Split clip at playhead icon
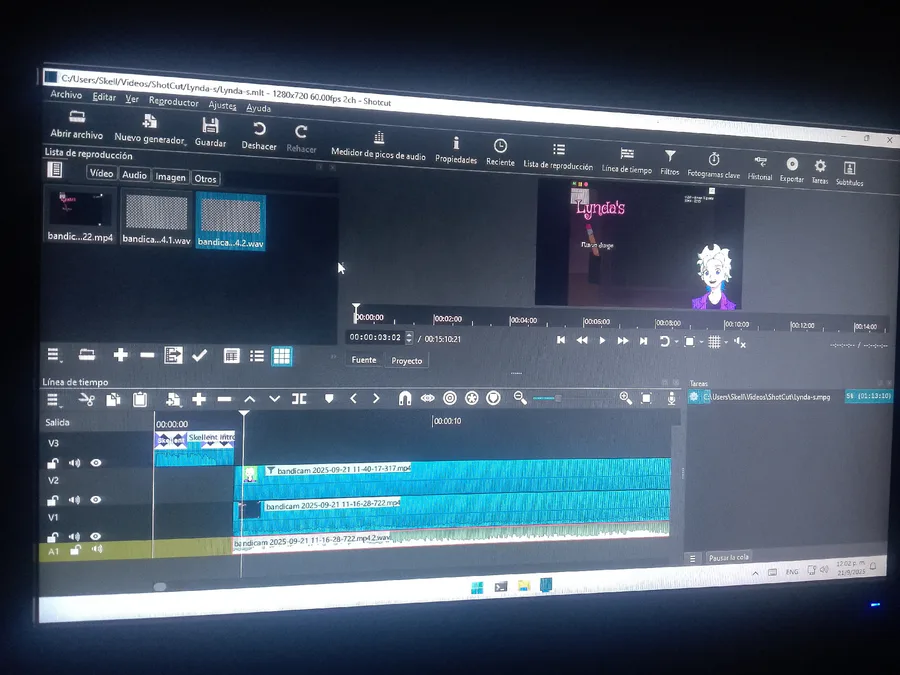This screenshot has width=900, height=675. [x=299, y=398]
